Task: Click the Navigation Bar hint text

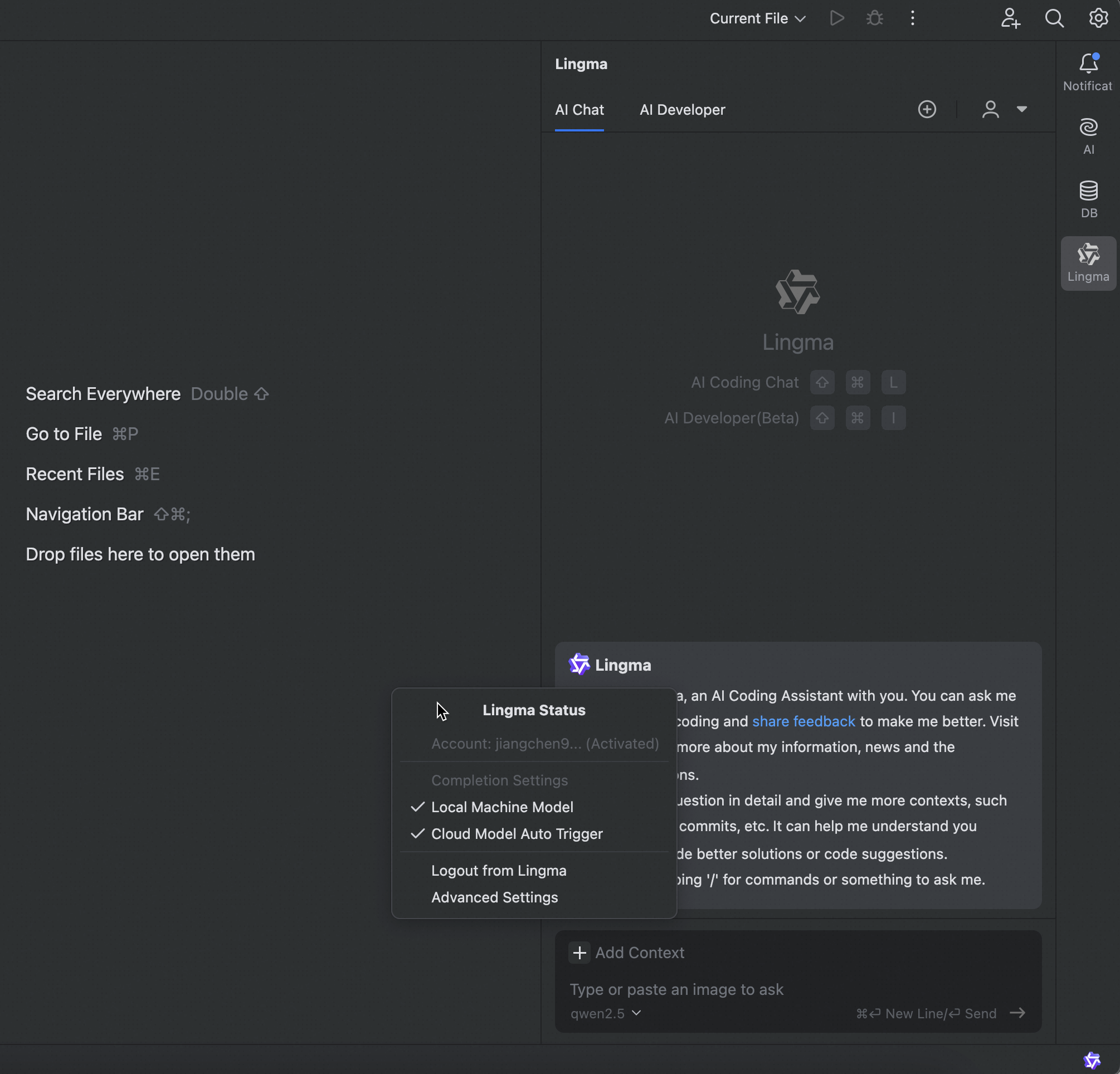Action: tap(85, 514)
